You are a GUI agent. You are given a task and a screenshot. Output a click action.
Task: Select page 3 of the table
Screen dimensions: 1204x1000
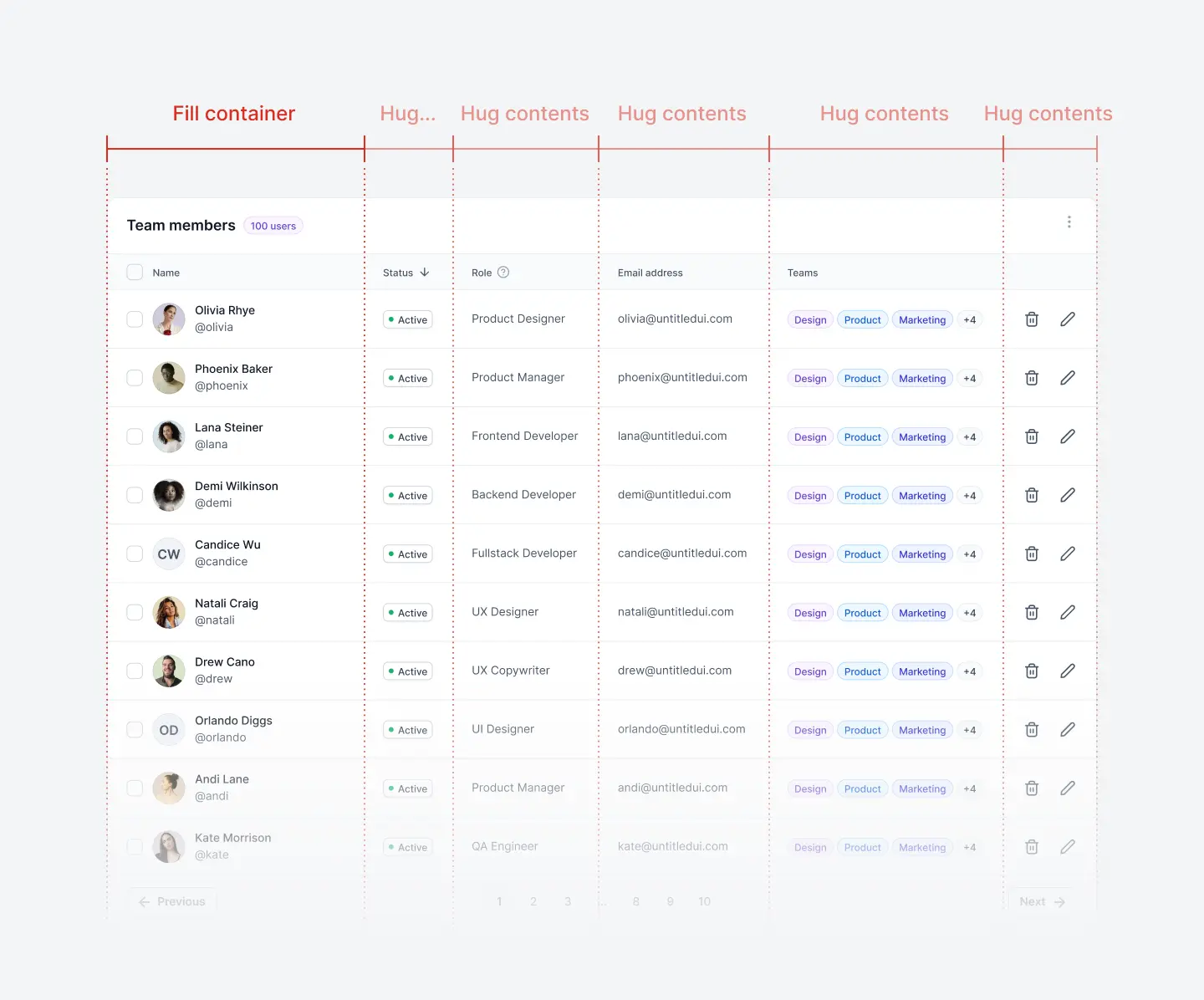coord(568,901)
